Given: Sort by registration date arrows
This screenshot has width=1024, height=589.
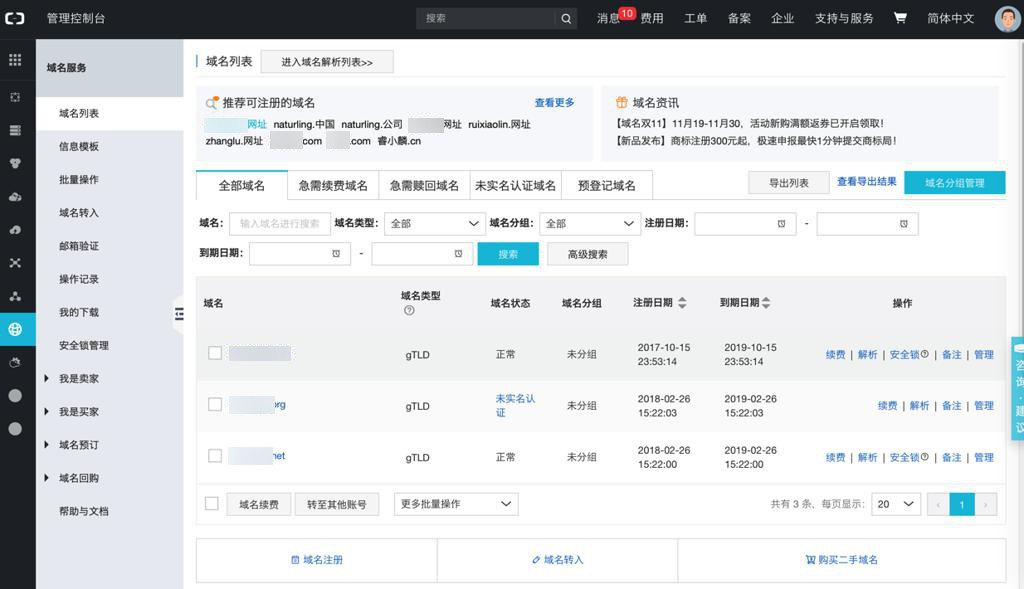Looking at the screenshot, I should pyautogui.click(x=682, y=302).
